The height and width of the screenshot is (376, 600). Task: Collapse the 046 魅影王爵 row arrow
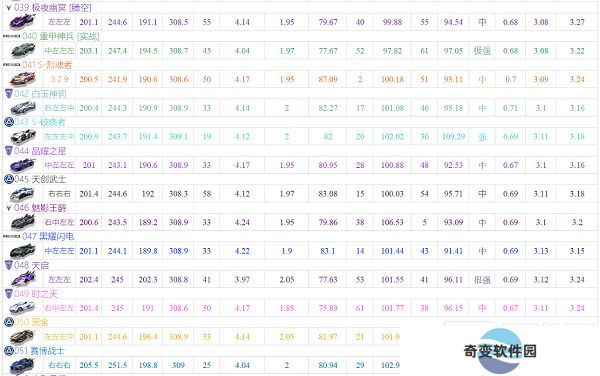pos(8,208)
